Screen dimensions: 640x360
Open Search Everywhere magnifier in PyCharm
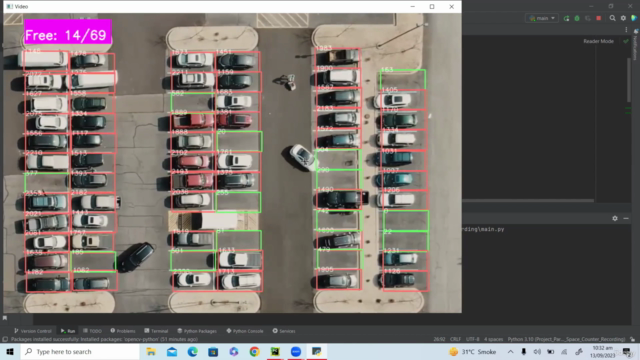(612, 18)
